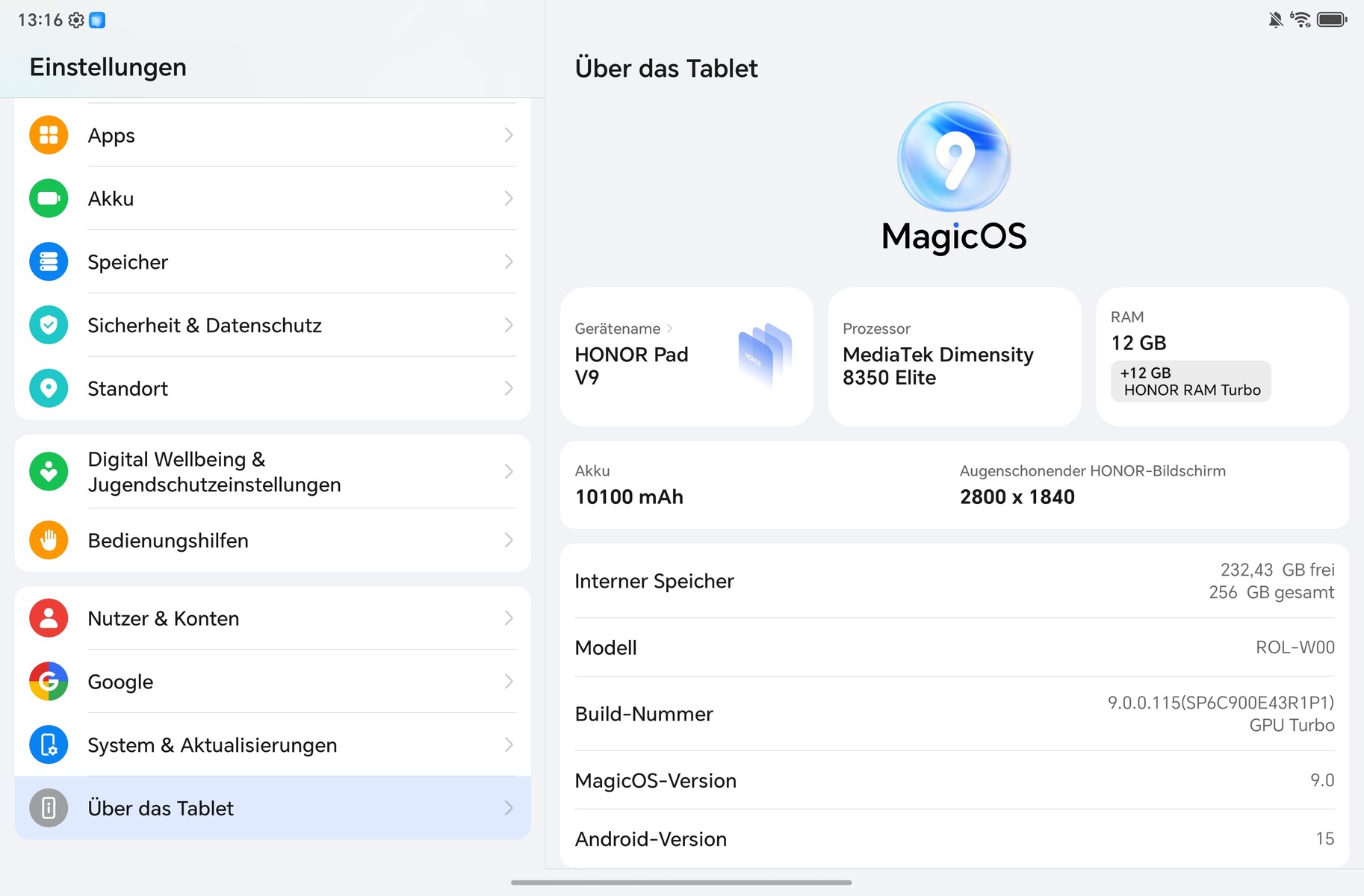The image size is (1364, 896).
Task: Tap the Bedienungshilfen hand icon
Action: pyautogui.click(x=49, y=541)
